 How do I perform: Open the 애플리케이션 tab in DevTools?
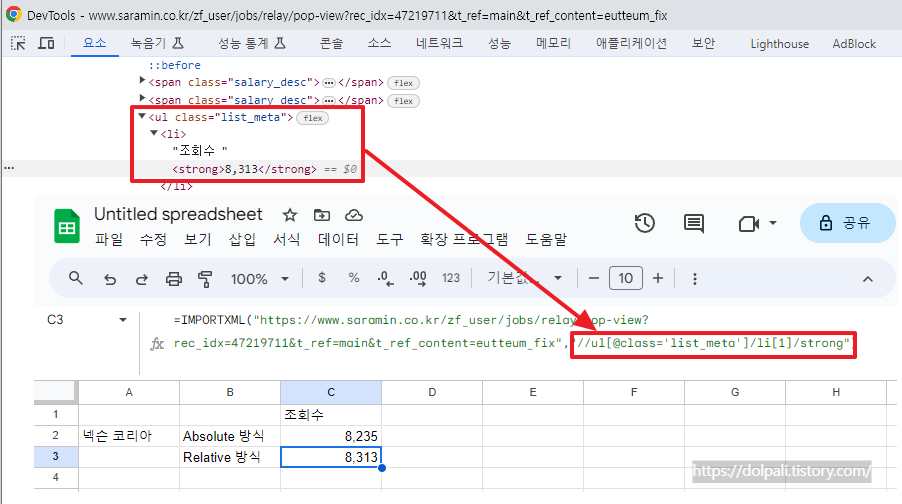coord(631,43)
